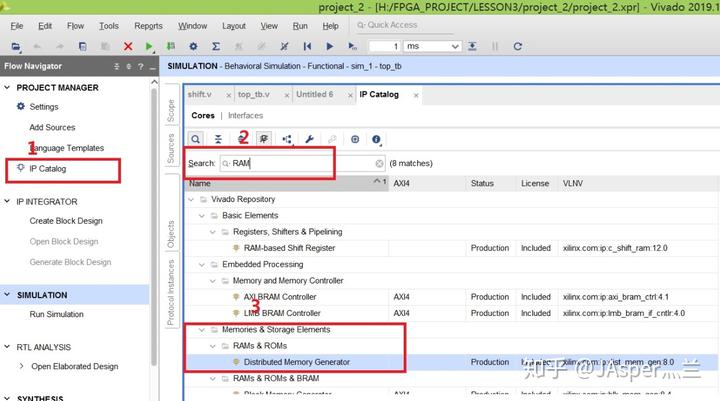Image resolution: width=720 pixels, height=401 pixels.
Task: Open the File menu
Action: click(17, 26)
